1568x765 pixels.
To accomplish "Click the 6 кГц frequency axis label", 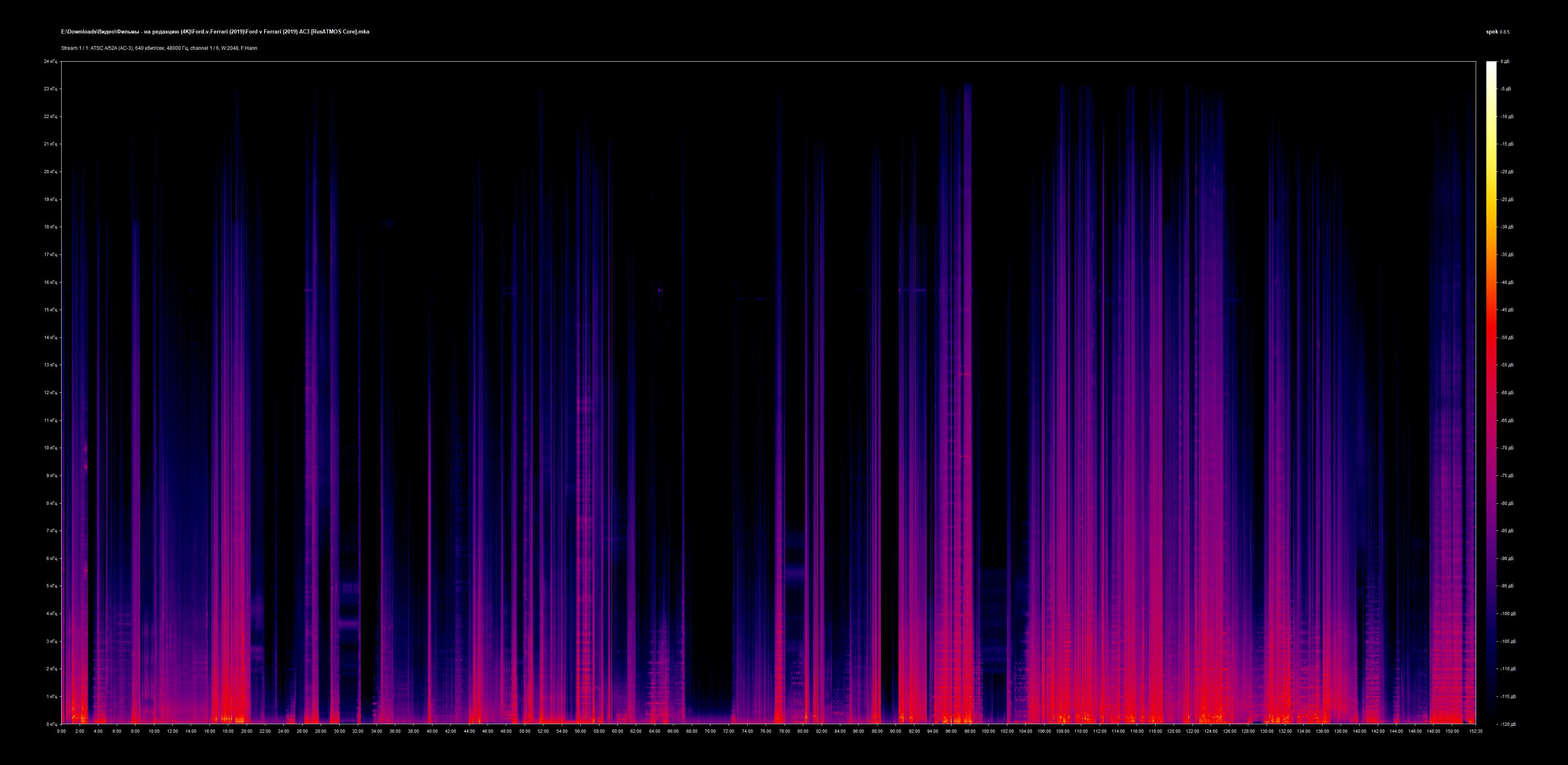I will (52, 558).
